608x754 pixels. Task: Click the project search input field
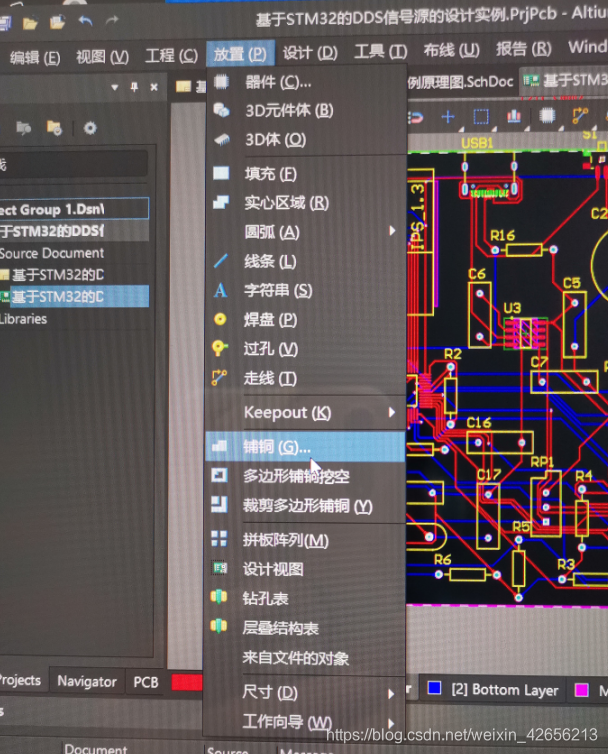73,165
